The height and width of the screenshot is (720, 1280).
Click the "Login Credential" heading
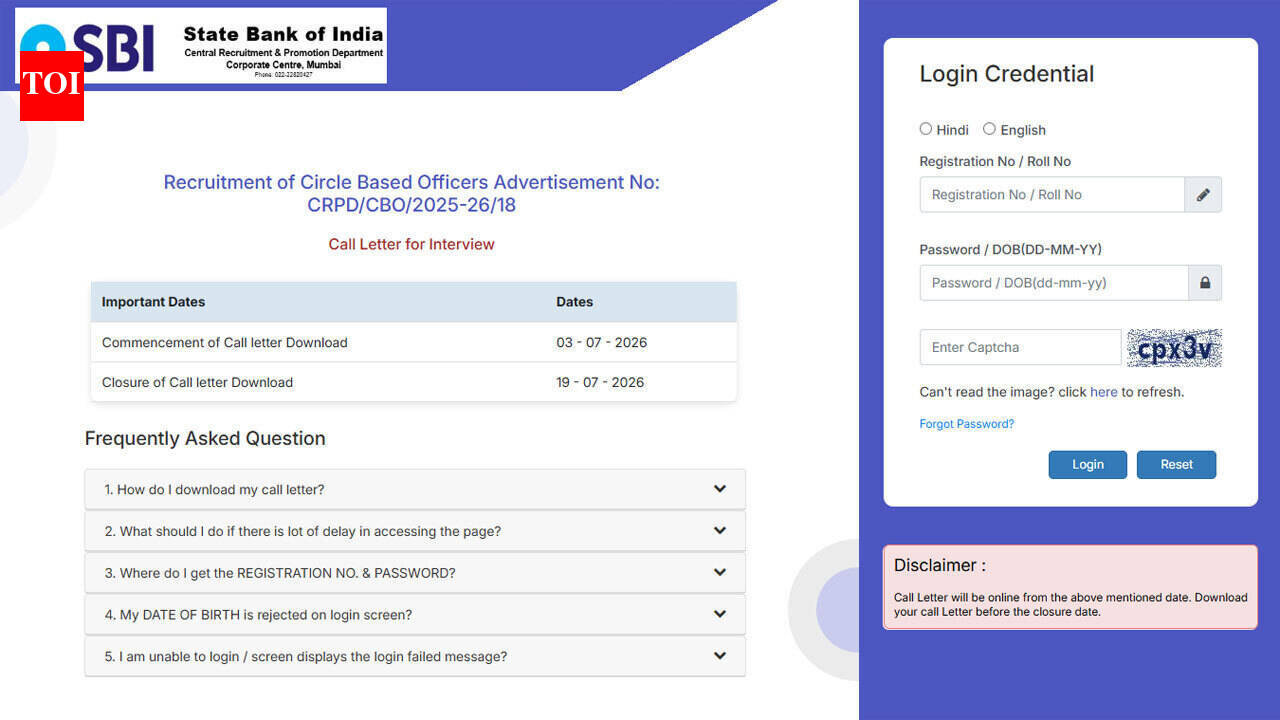click(x=1007, y=74)
